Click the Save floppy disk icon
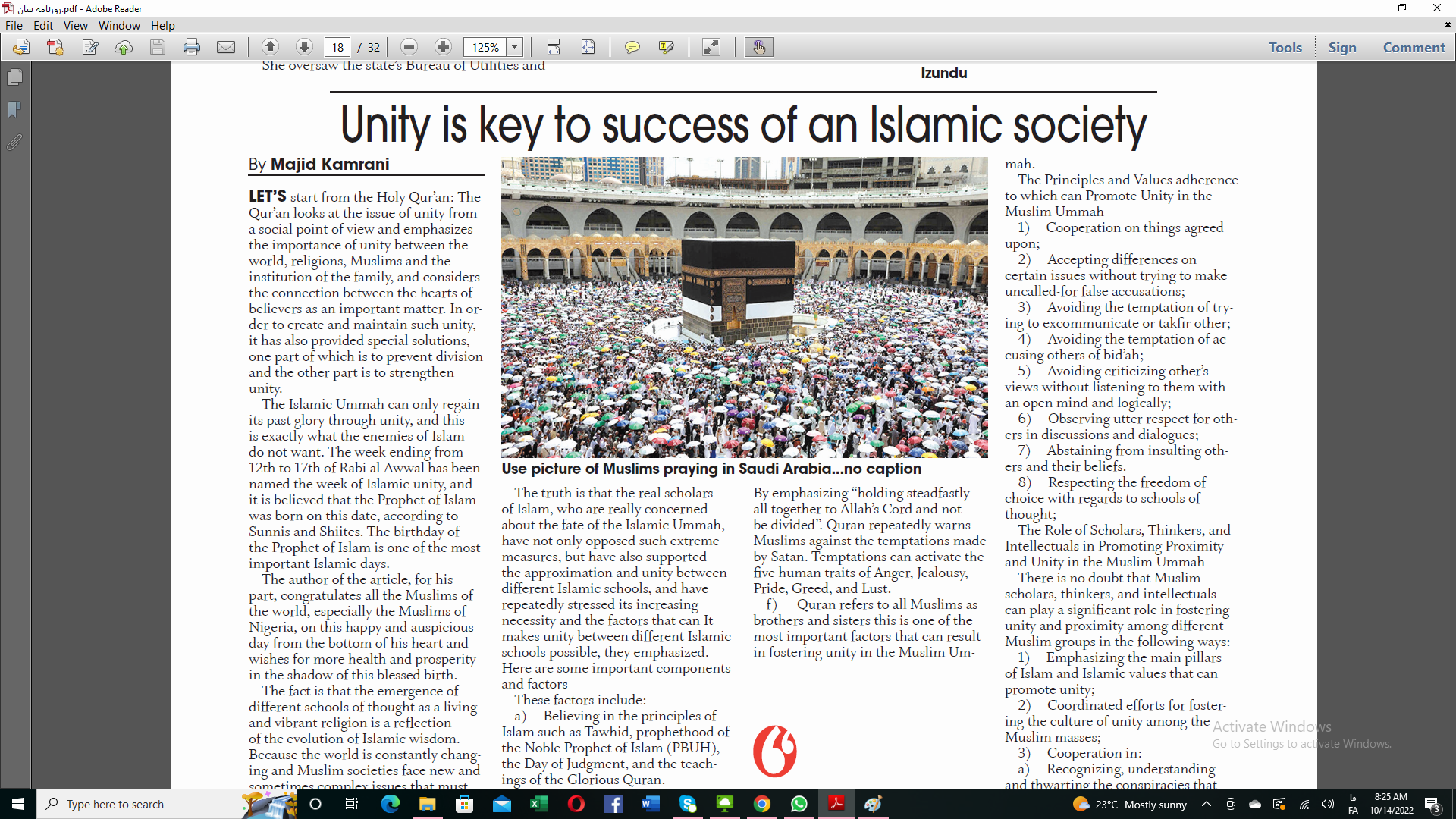Screen dimensions: 1456x819 tap(158, 47)
